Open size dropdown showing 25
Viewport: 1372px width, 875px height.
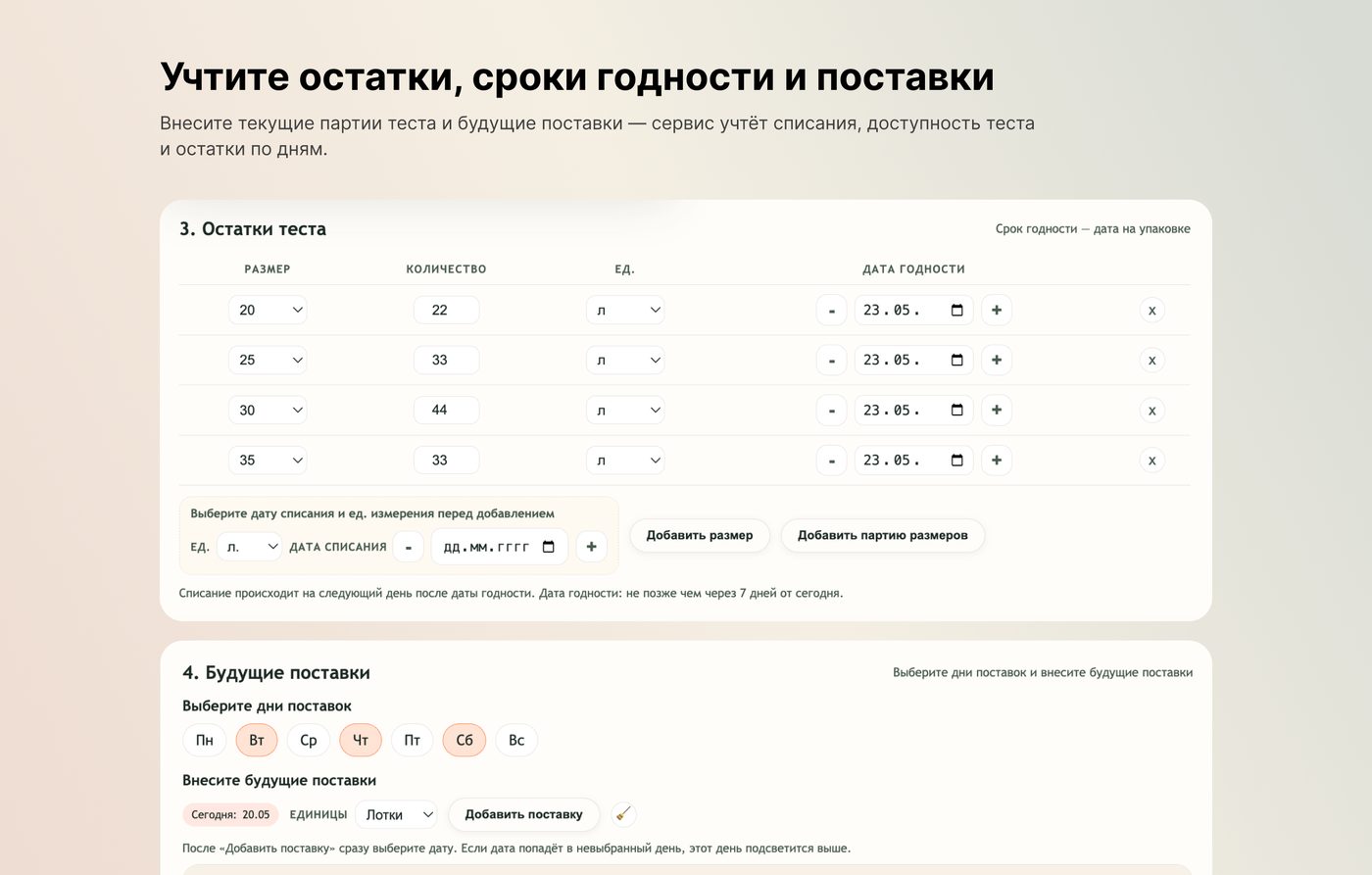pyautogui.click(x=268, y=361)
